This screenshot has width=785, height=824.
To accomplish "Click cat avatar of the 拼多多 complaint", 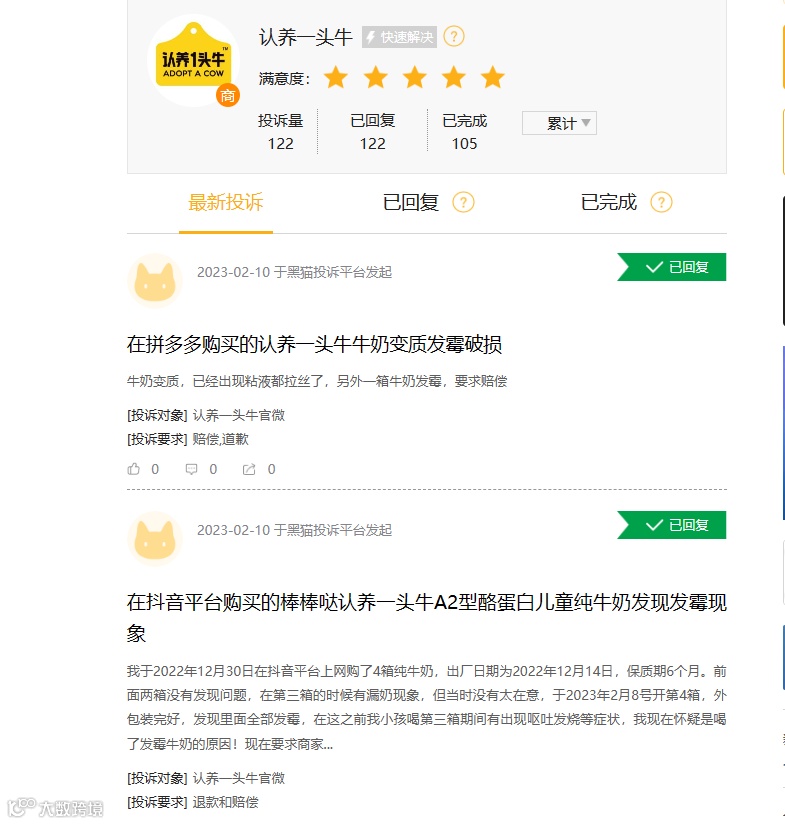I will tap(155, 281).
